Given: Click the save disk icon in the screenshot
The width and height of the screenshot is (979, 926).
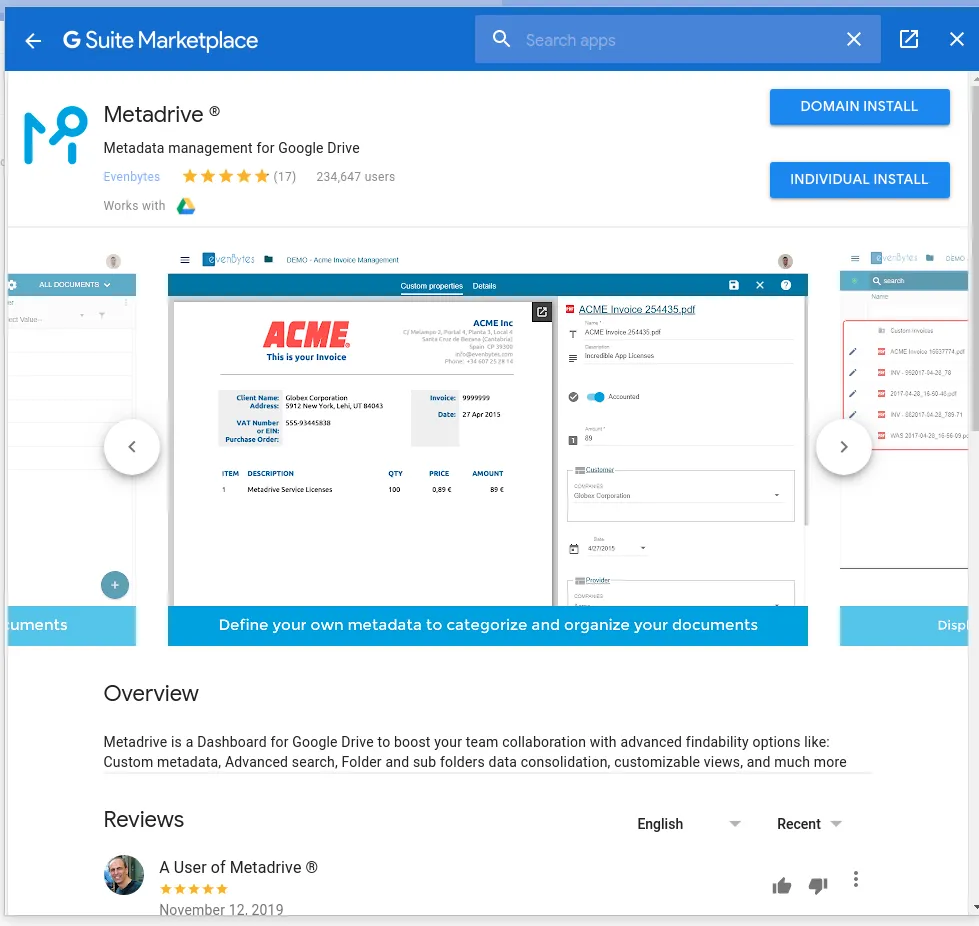Looking at the screenshot, I should coord(734,285).
